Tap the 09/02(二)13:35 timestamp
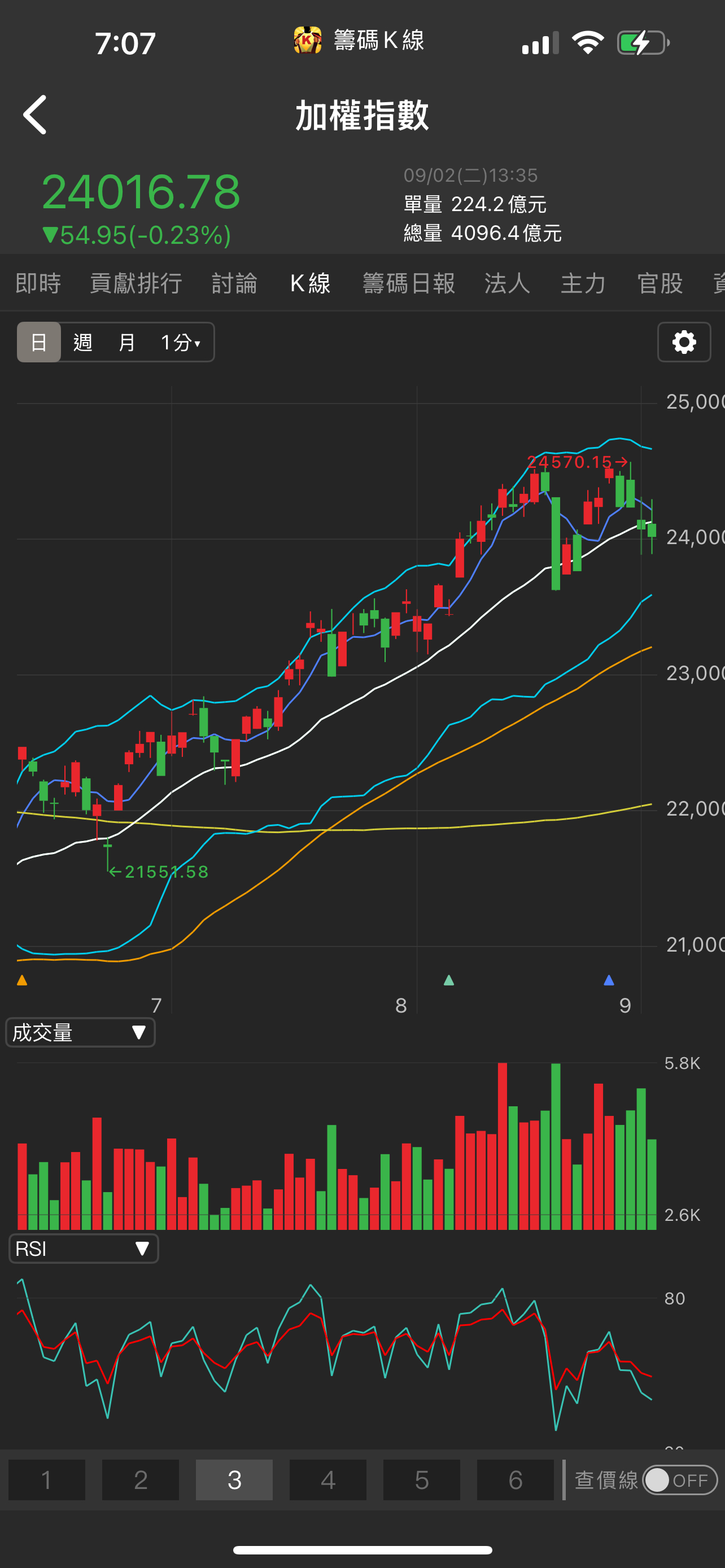The height and width of the screenshot is (1568, 725). coord(471,176)
